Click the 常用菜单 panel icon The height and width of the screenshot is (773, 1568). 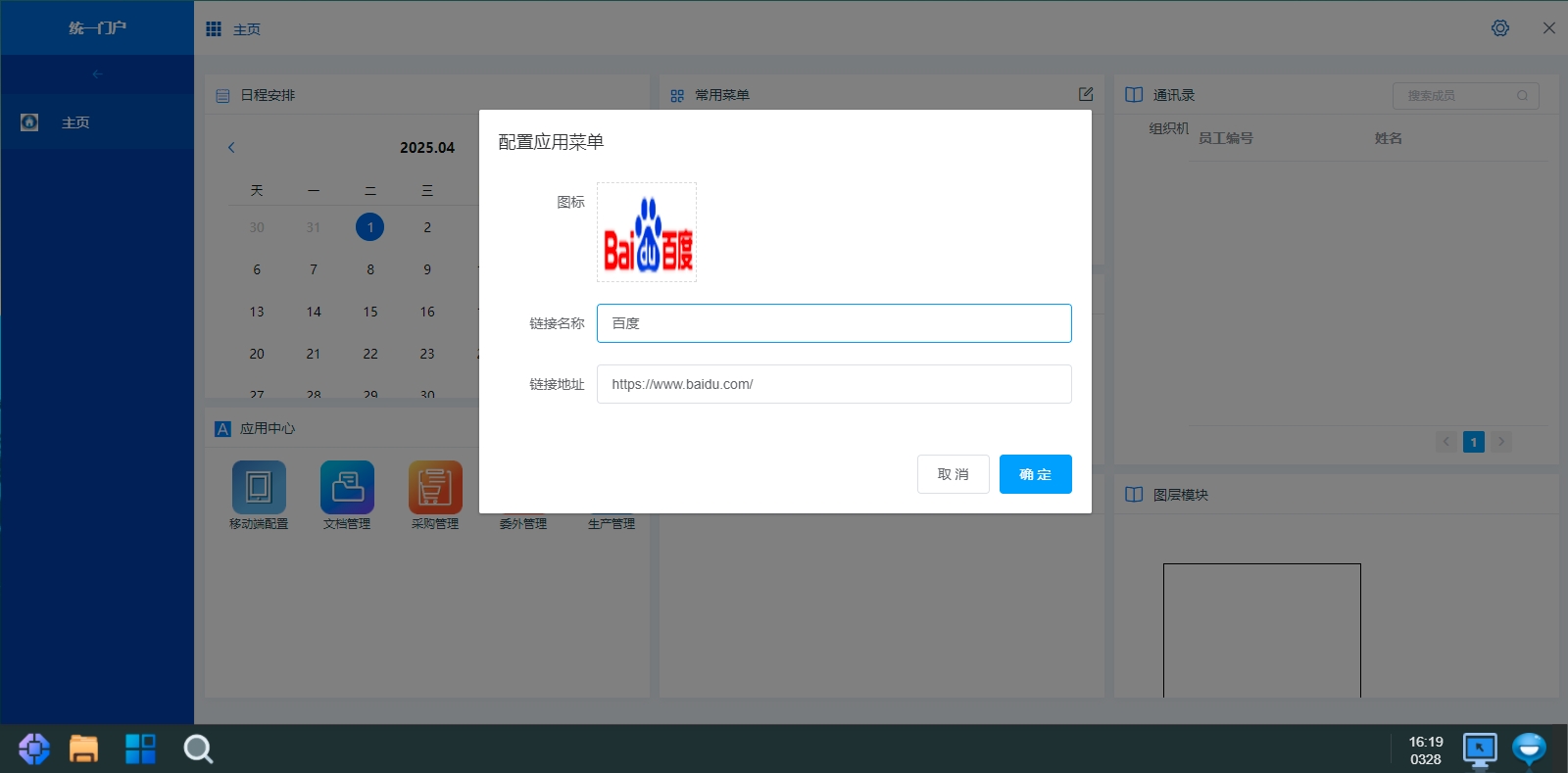coord(677,95)
